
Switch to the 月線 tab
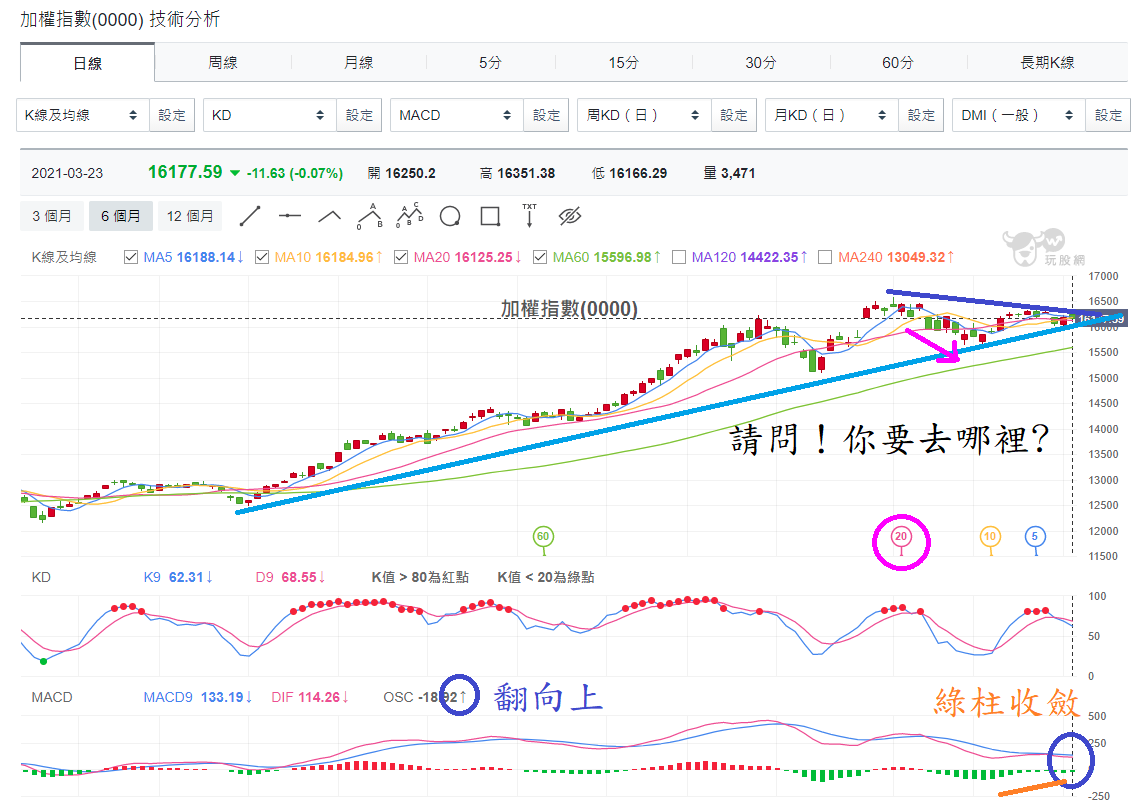click(358, 63)
